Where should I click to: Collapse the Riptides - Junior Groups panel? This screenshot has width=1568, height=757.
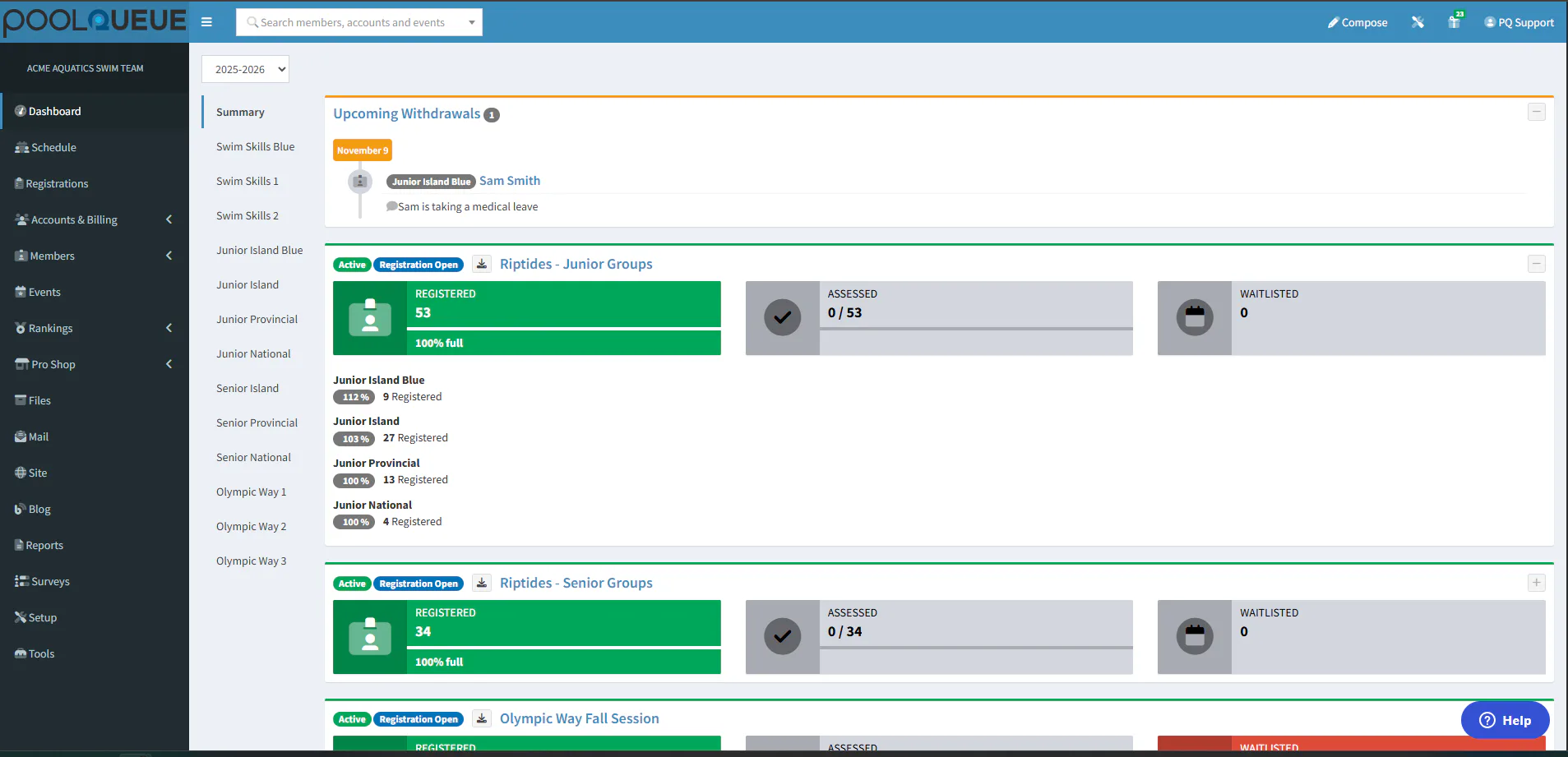pos(1537,264)
